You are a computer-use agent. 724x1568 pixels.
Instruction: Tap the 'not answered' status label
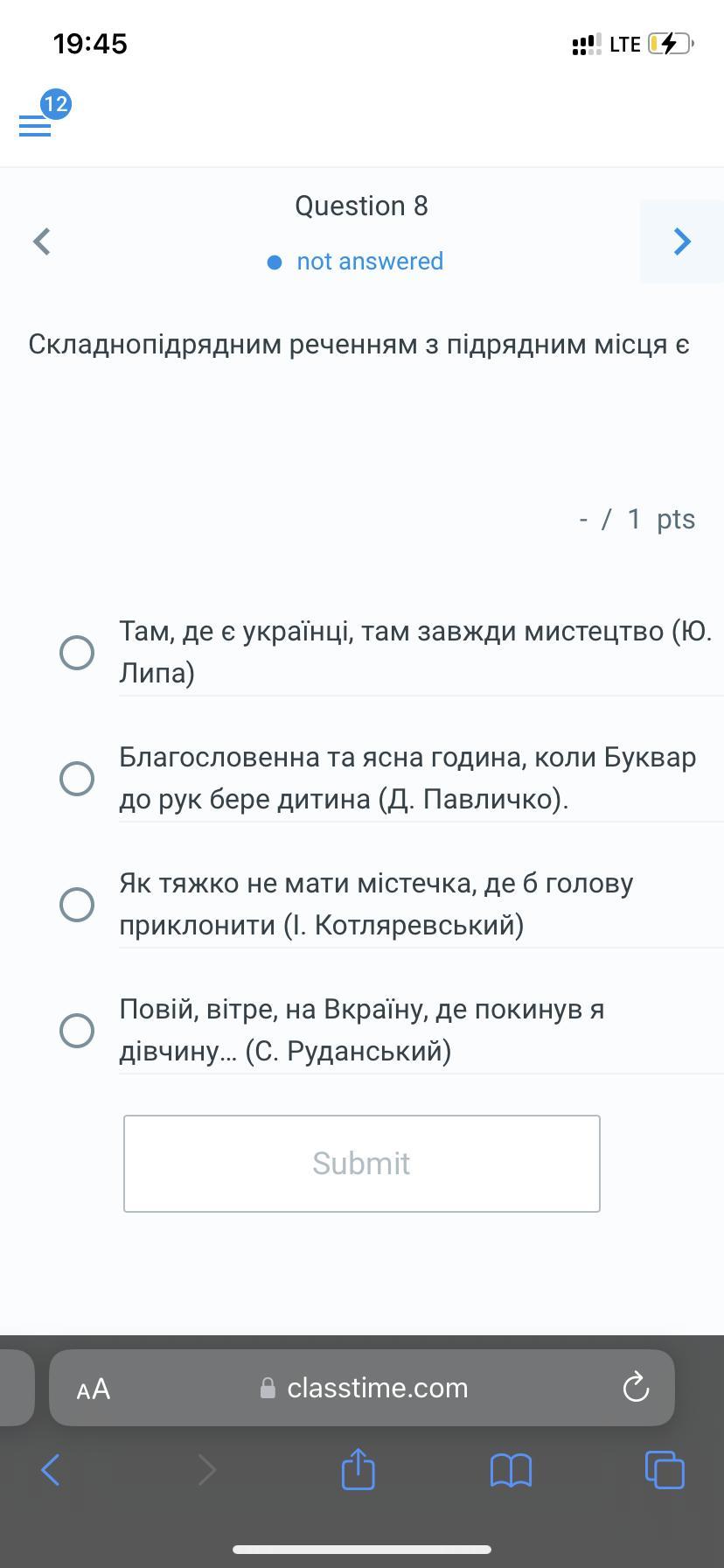(369, 262)
